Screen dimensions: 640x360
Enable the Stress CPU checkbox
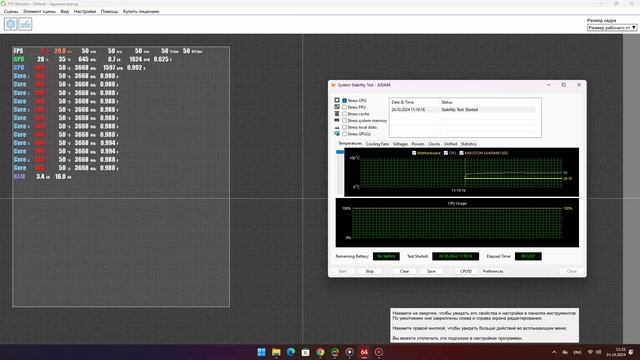pyautogui.click(x=344, y=100)
